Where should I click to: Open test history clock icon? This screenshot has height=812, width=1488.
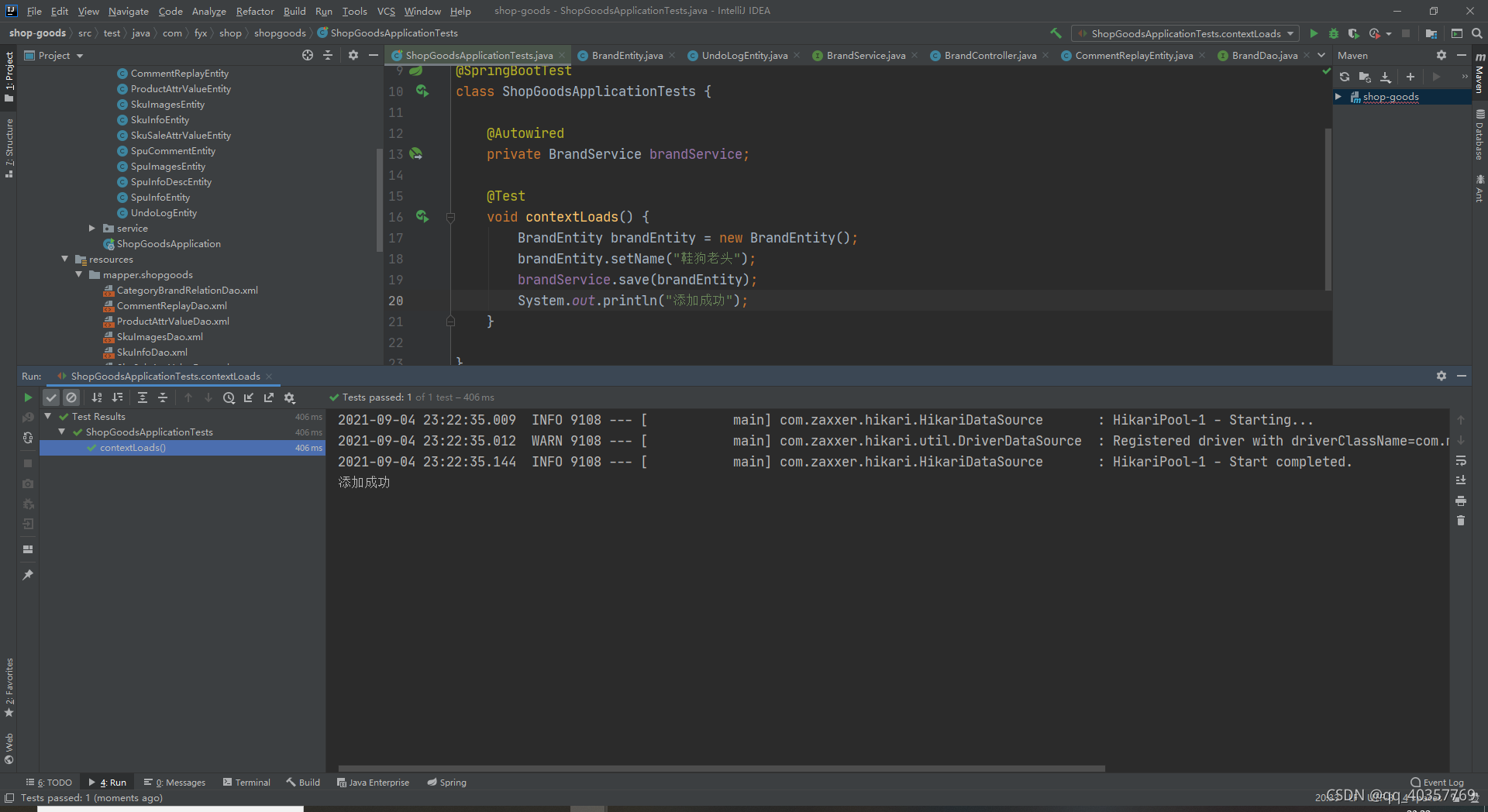[x=229, y=397]
